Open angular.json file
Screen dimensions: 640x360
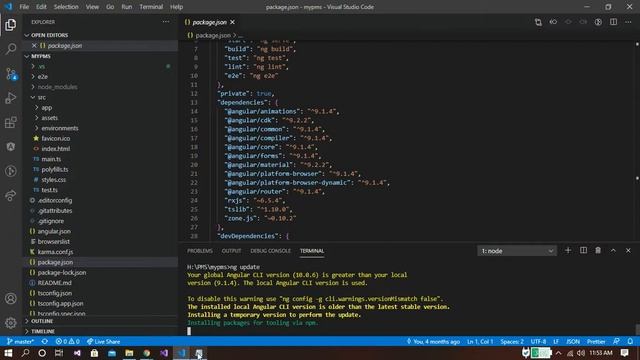(x=54, y=231)
